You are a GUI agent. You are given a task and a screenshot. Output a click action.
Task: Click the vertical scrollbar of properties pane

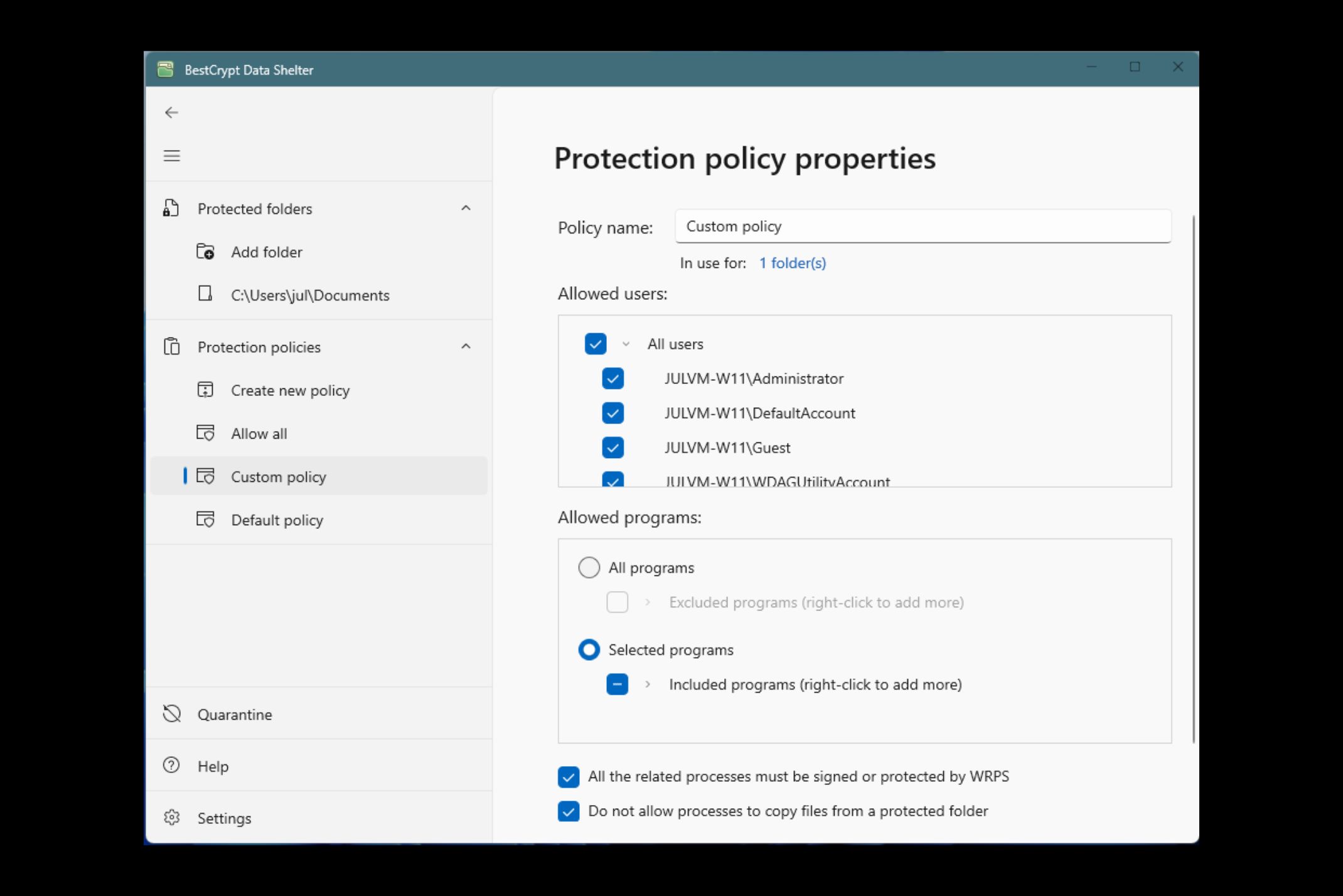pyautogui.click(x=1193, y=479)
